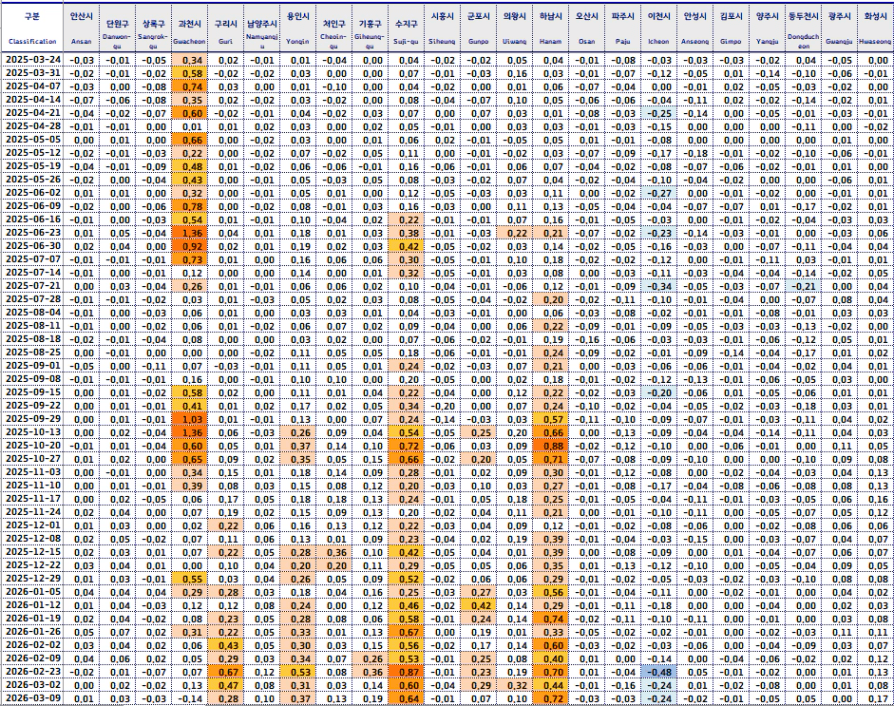Click the 의왕시 Uiwang column header
The height and width of the screenshot is (706, 894).
click(514, 27)
